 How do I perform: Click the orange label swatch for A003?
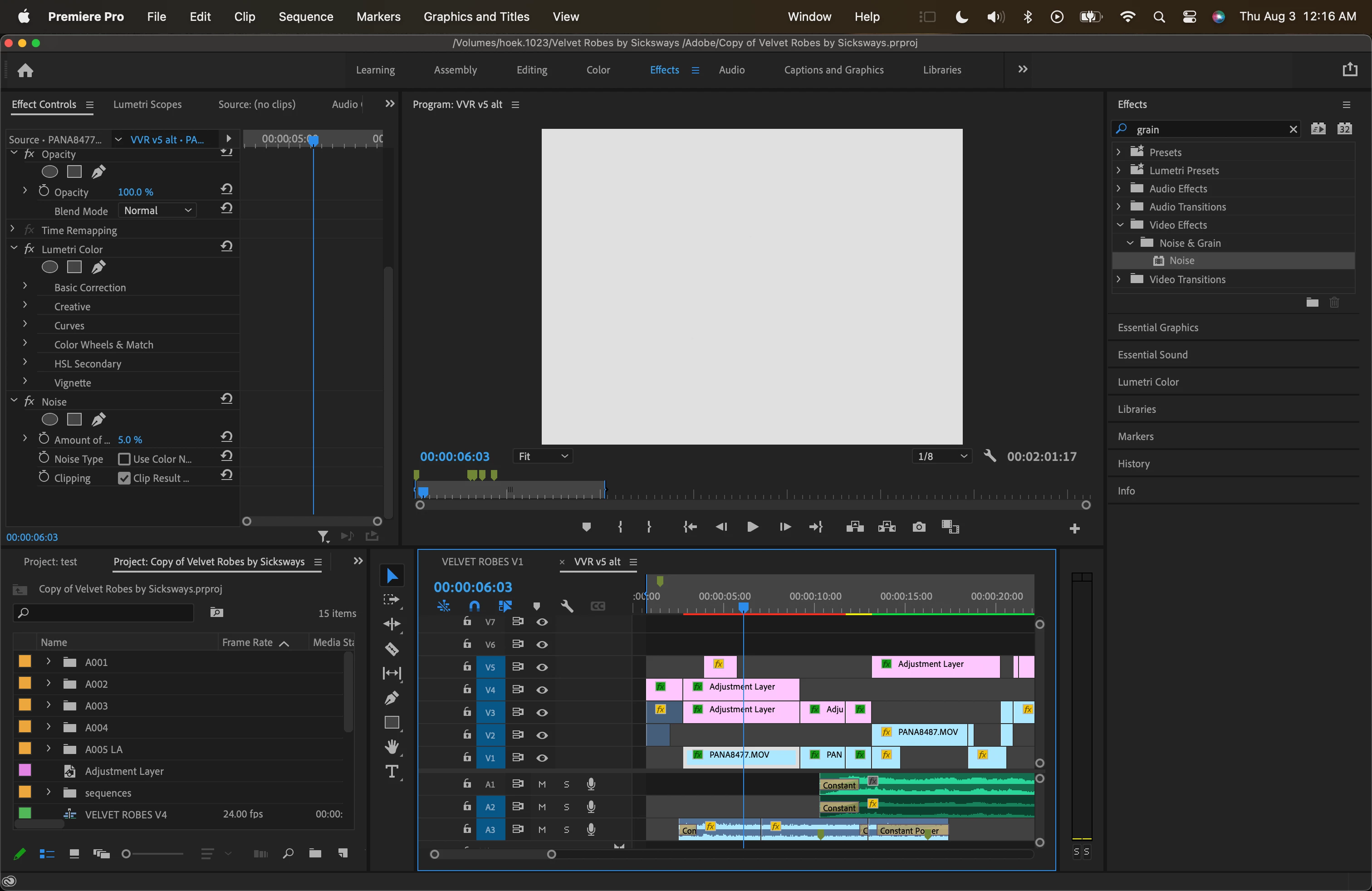coord(25,704)
